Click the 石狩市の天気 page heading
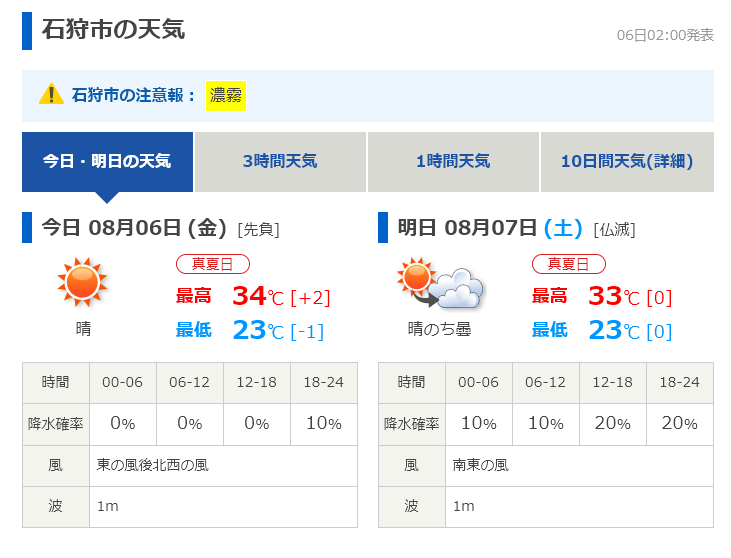The height and width of the screenshot is (558, 731). pos(113,30)
